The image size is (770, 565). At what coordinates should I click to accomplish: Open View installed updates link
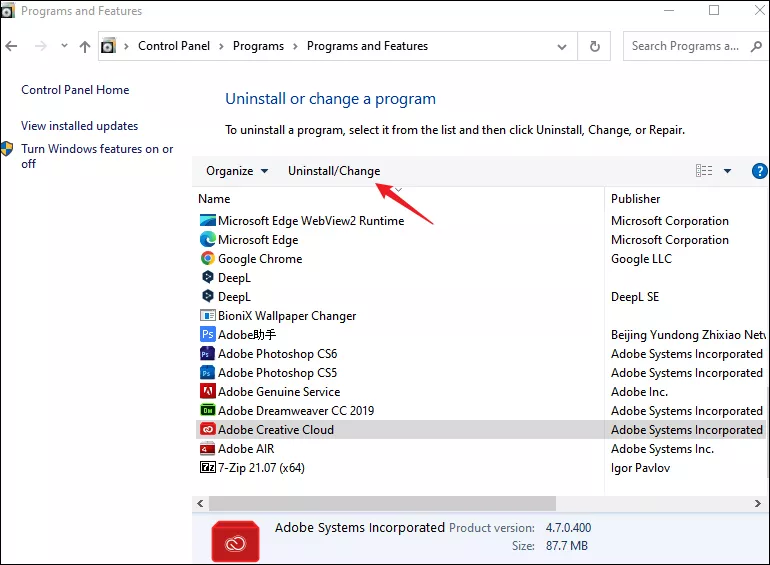point(80,126)
